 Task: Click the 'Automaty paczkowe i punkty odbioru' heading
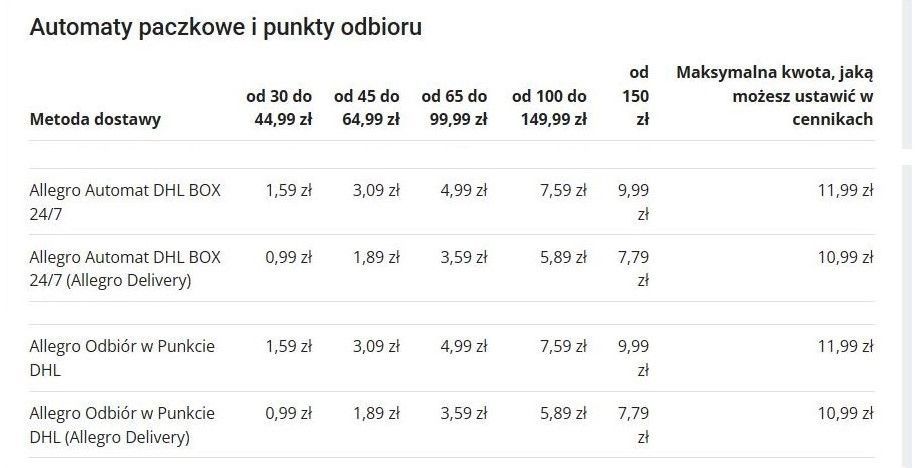click(226, 28)
